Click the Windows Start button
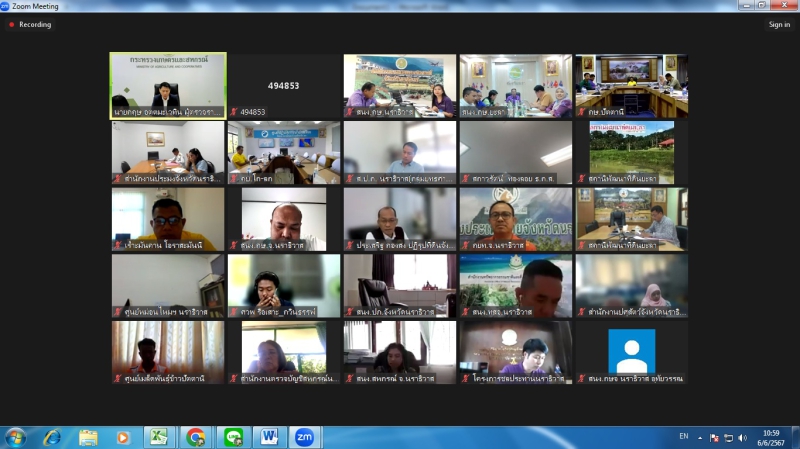 pos(15,437)
